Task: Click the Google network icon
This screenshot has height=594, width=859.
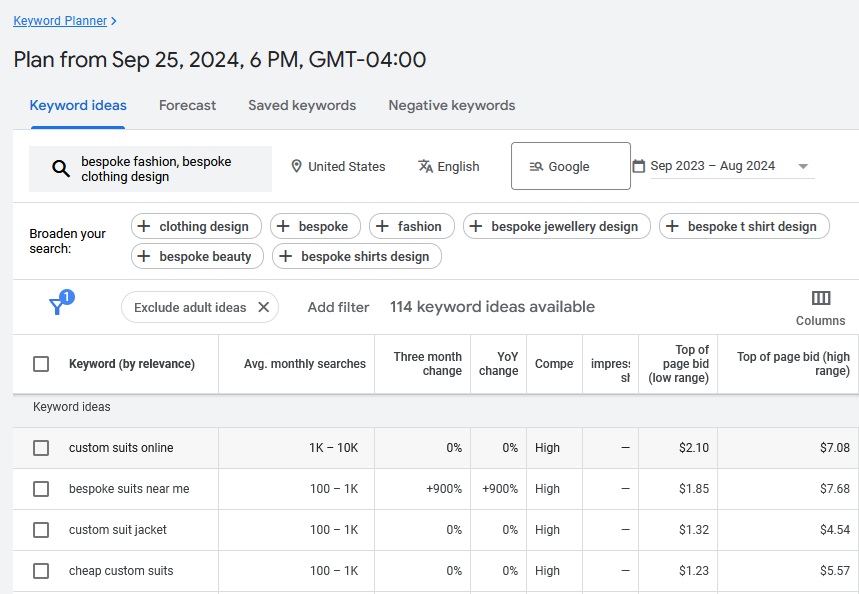Action: [539, 166]
